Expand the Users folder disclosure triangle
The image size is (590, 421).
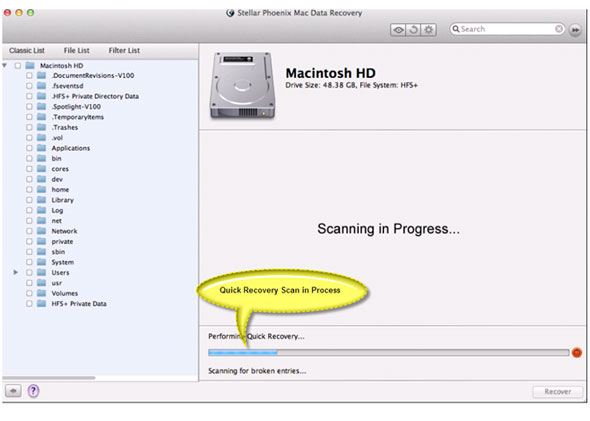point(15,272)
